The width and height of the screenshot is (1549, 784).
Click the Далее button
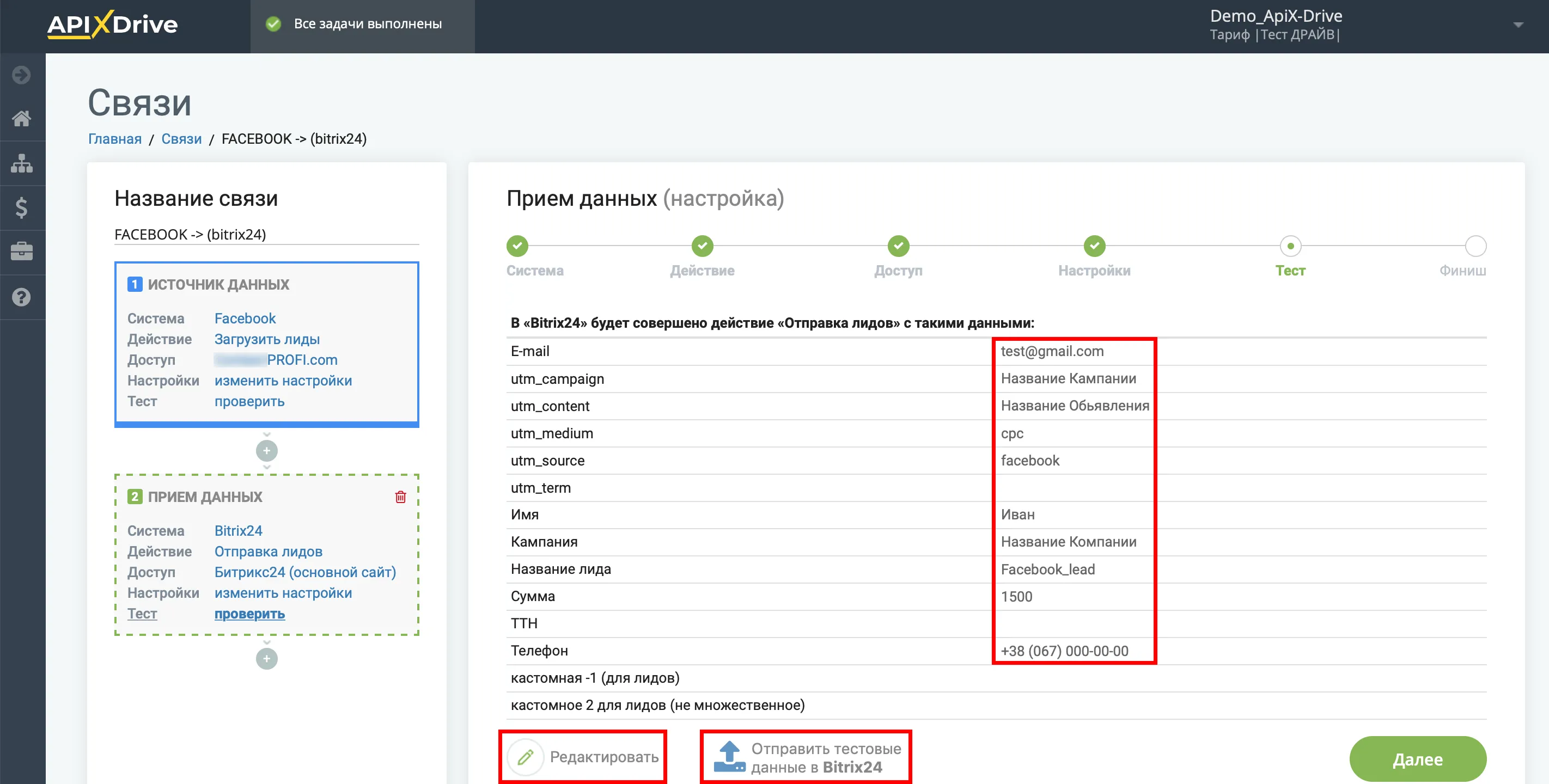1417,759
